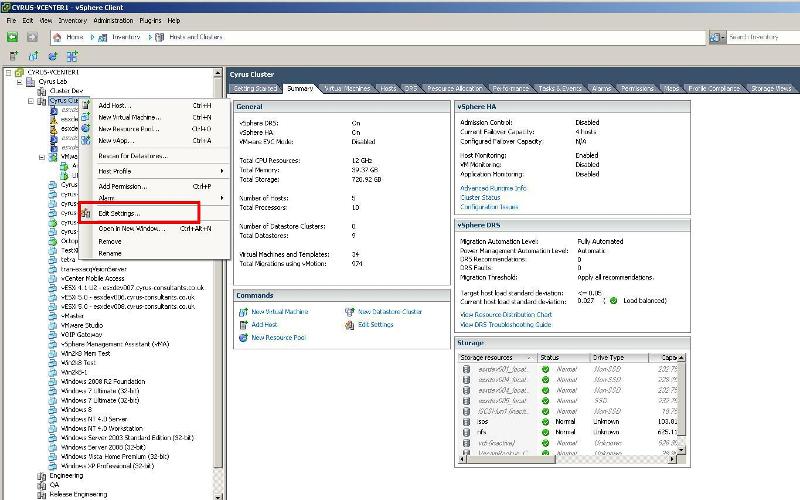This screenshot has height=500, width=800.
Task: Switch to the Virtual Machines tab
Action: 347,89
